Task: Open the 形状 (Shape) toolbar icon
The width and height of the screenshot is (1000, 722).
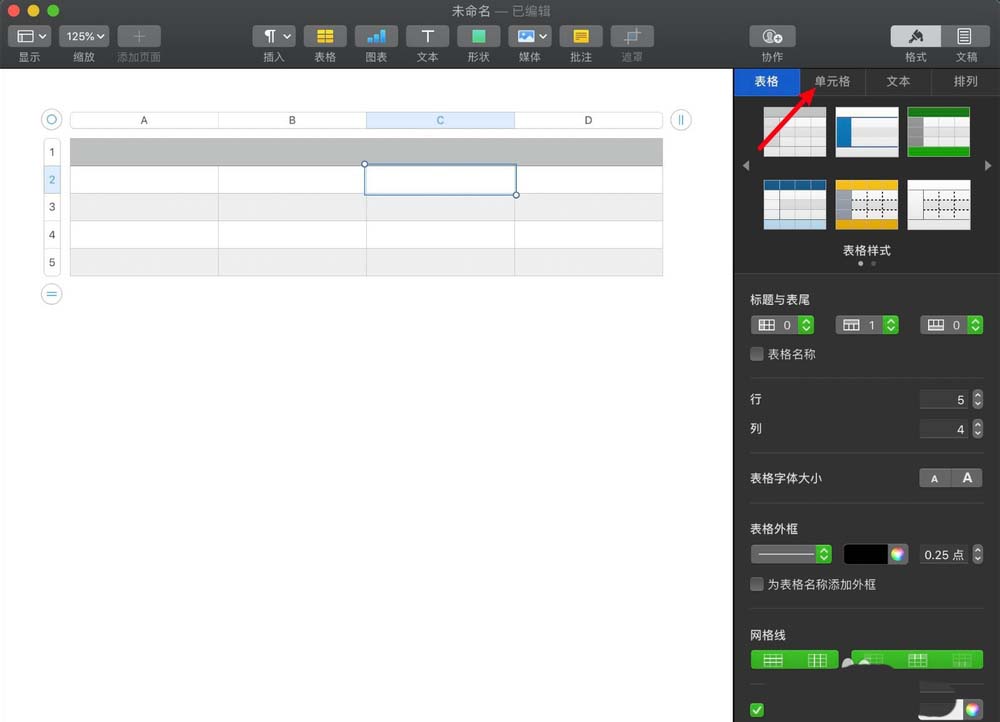Action: 478,37
